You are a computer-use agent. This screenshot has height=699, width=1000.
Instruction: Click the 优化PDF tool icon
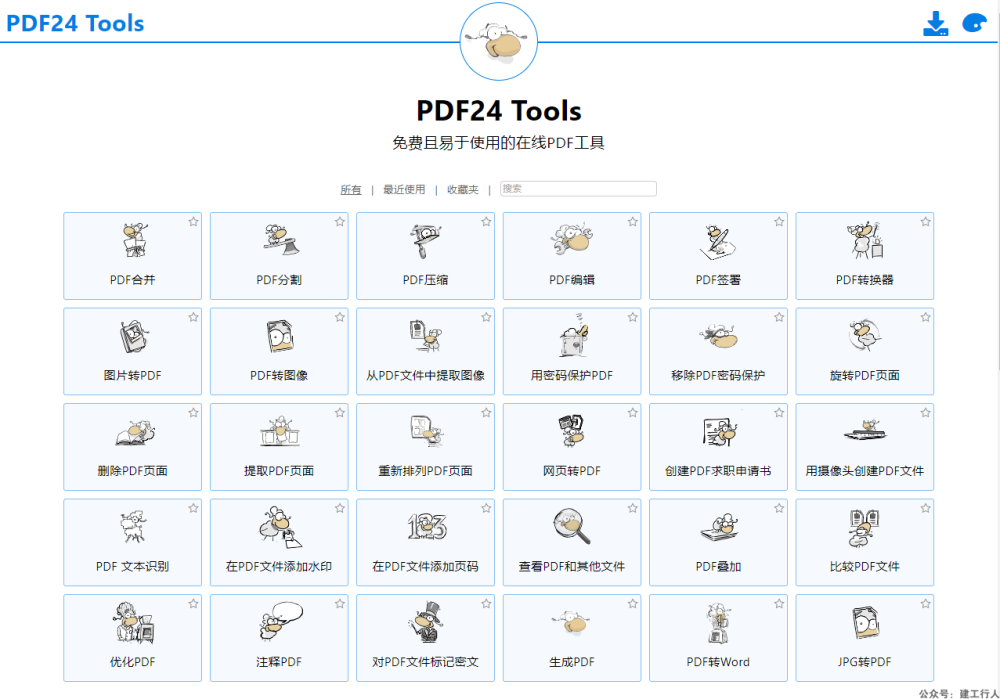click(x=134, y=623)
